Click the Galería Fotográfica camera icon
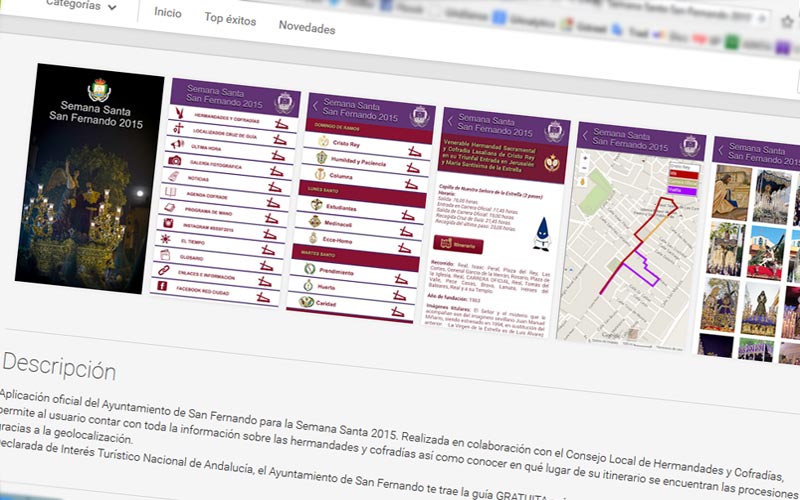800x500 pixels. coord(174,160)
